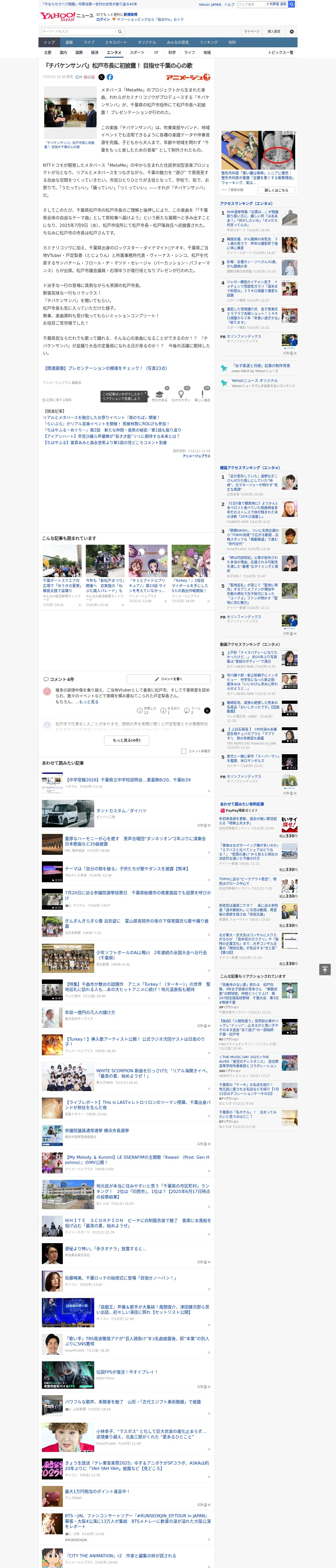Open the WHITE SCORPION 新曲を引っさげた article

[x=153, y=1073]
